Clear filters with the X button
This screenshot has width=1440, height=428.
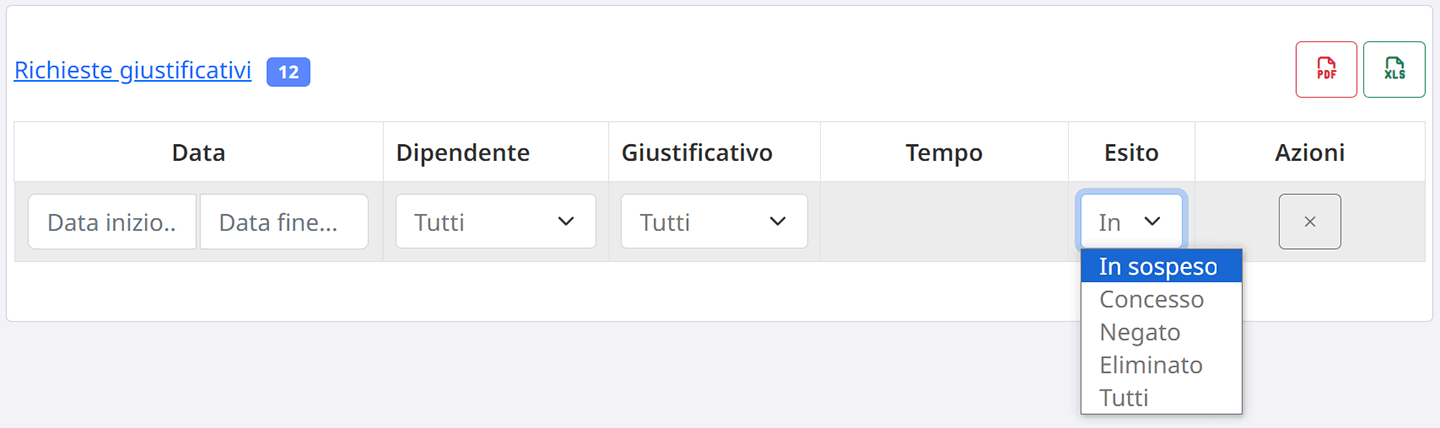point(1310,221)
